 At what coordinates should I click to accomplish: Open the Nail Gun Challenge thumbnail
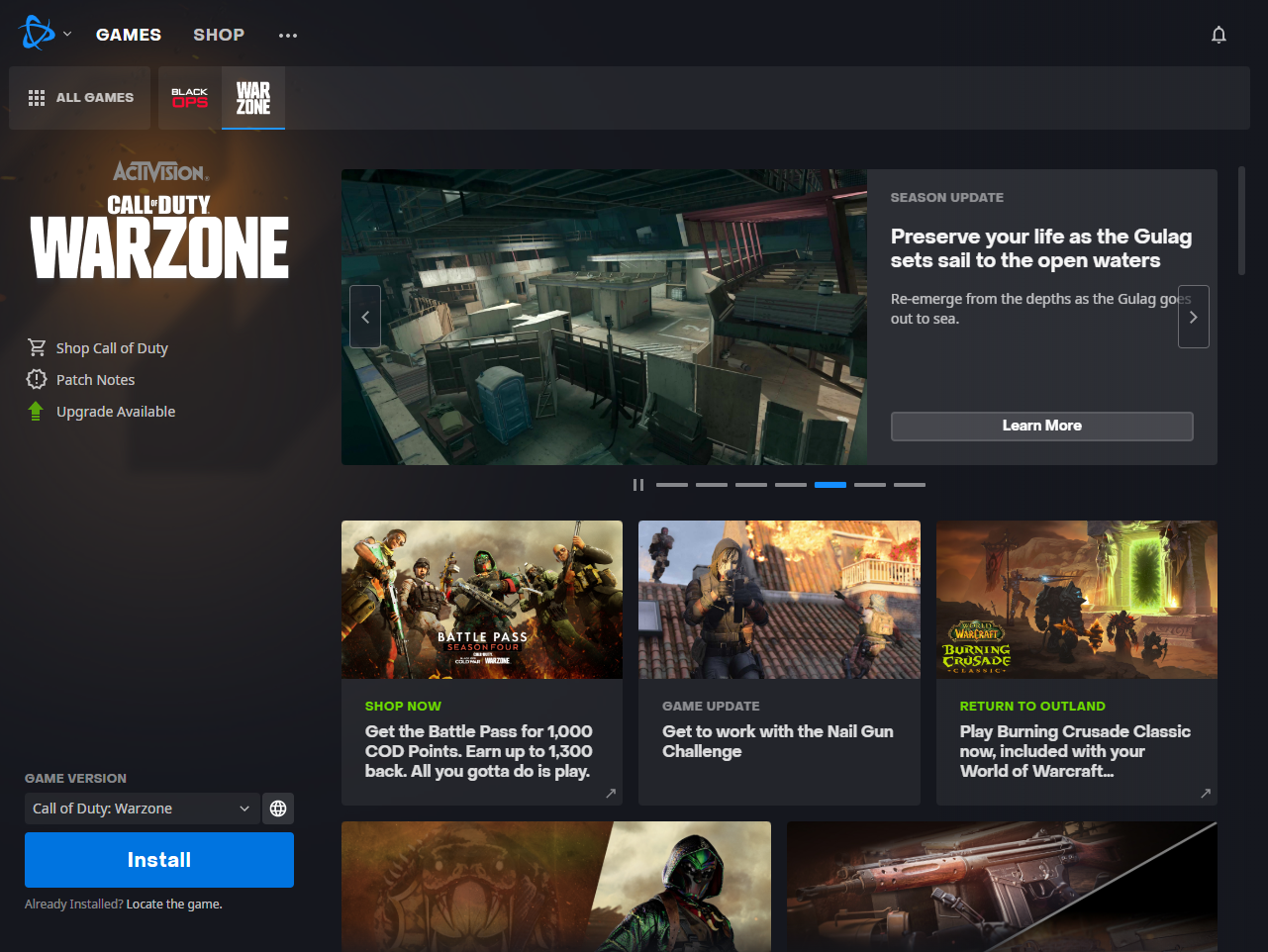point(779,600)
